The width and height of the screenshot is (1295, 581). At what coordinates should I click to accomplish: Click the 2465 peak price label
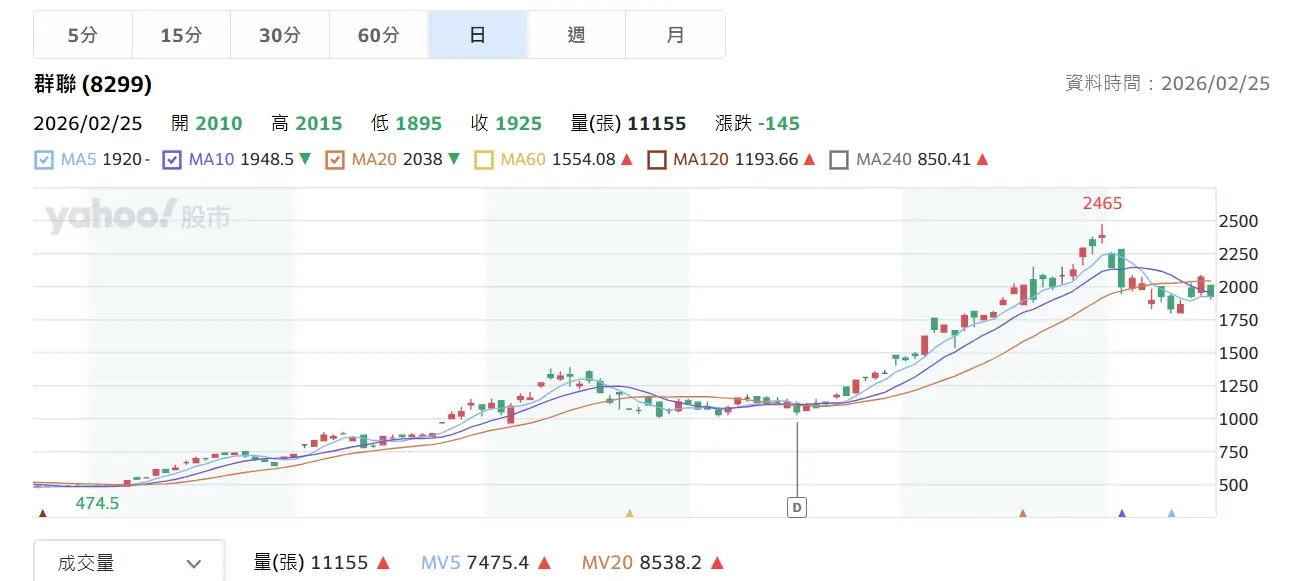(1102, 203)
